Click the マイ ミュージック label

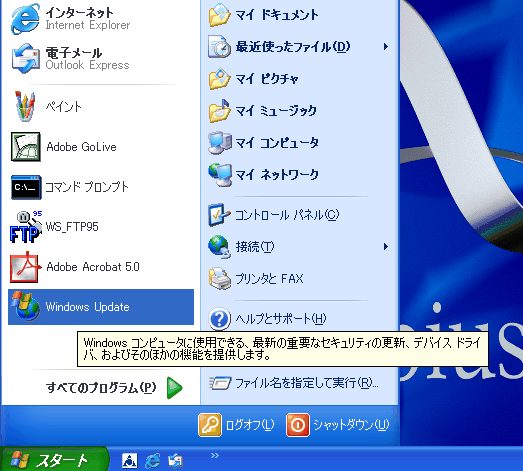(x=276, y=111)
